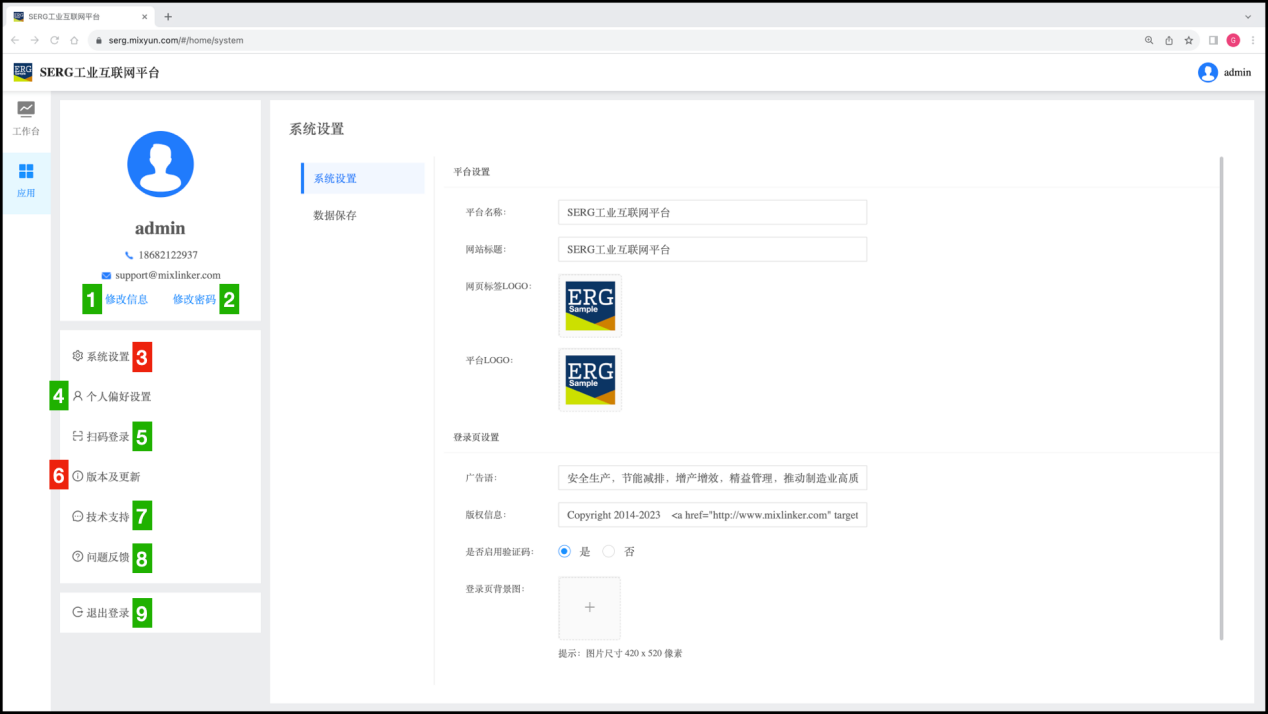
Task: Open the 工作台 workbench icon
Action: [26, 110]
